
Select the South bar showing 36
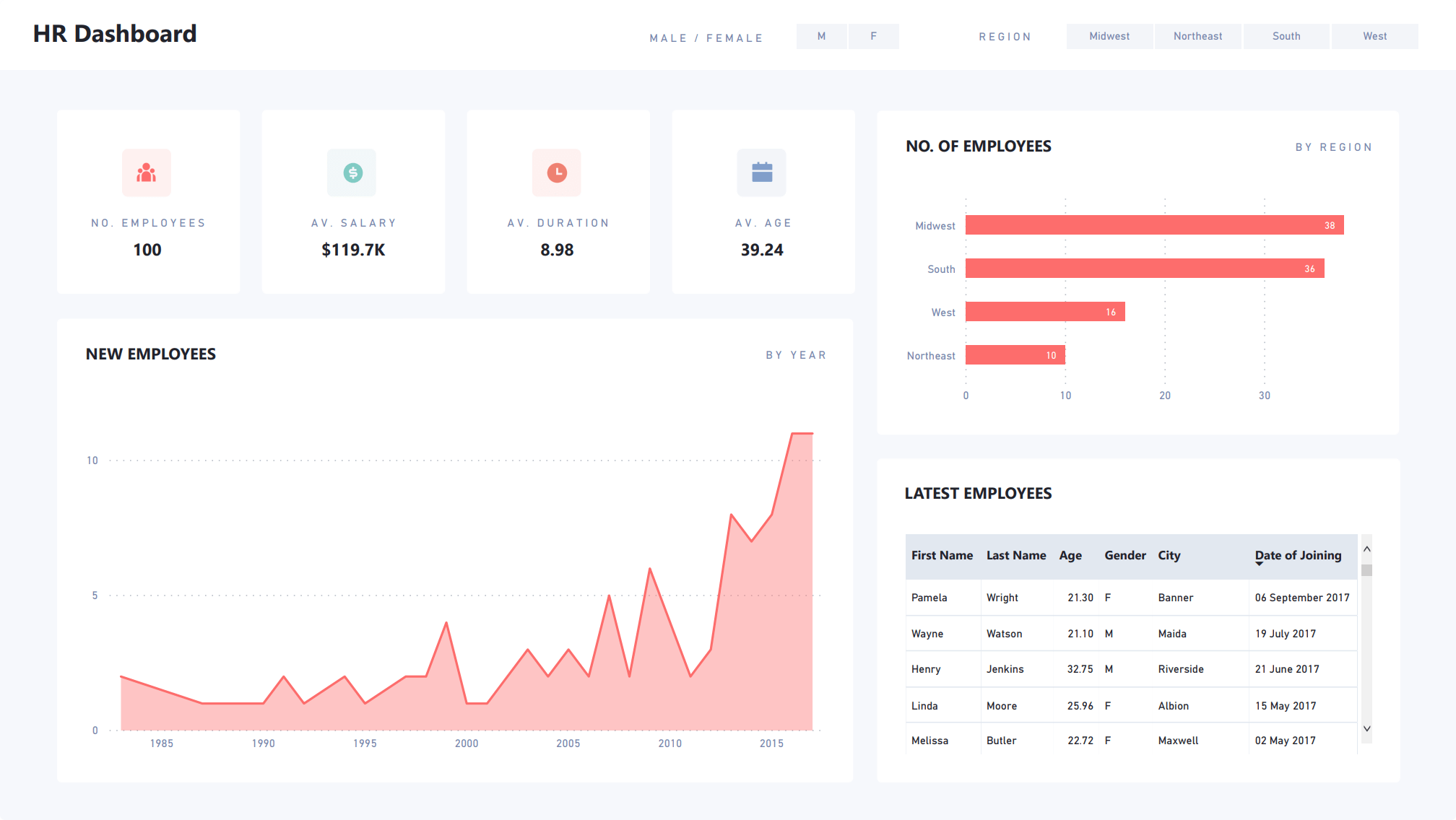tap(1145, 269)
